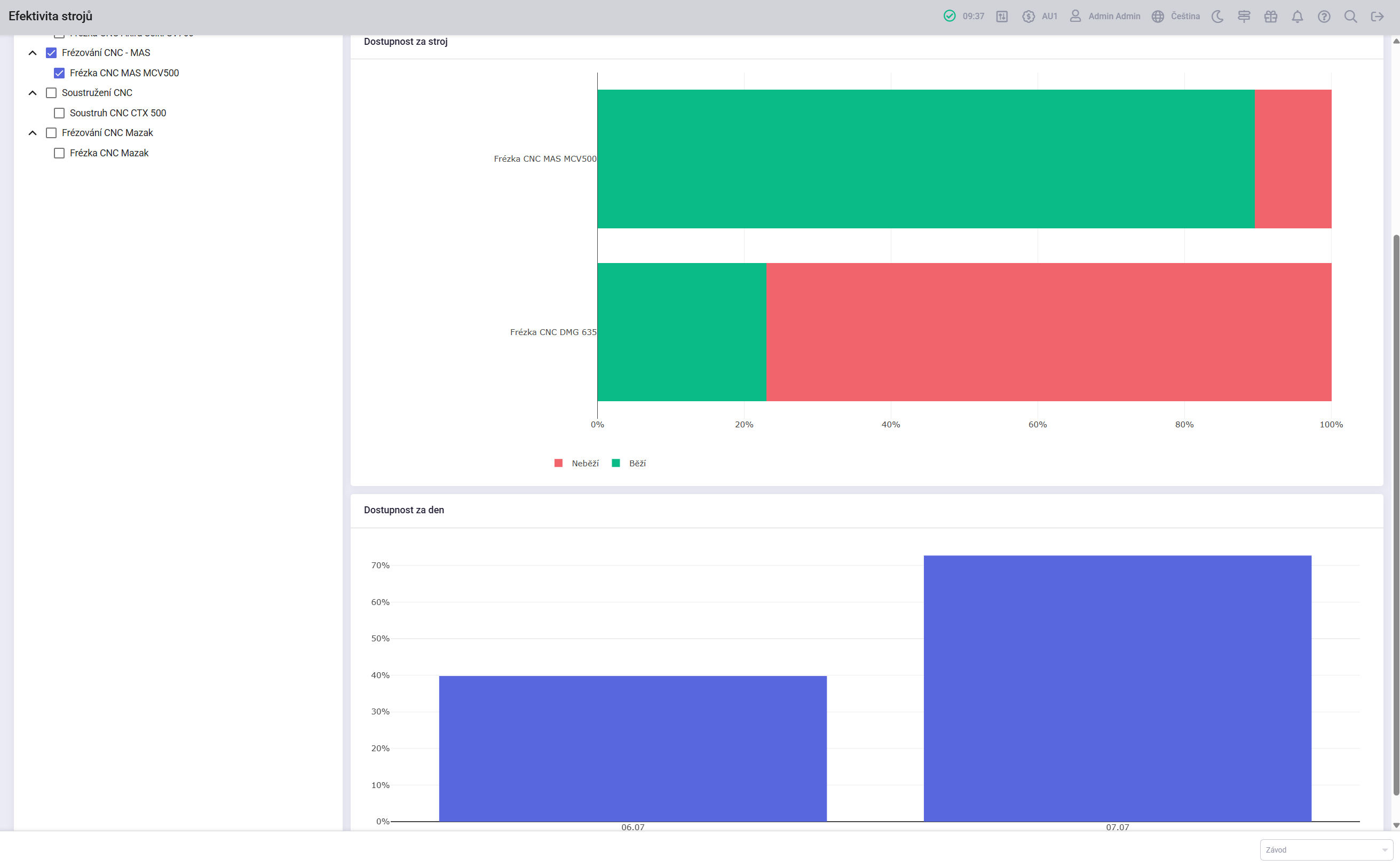Click the Dostupnost za den panel title
The image size is (1400, 867).
point(404,510)
